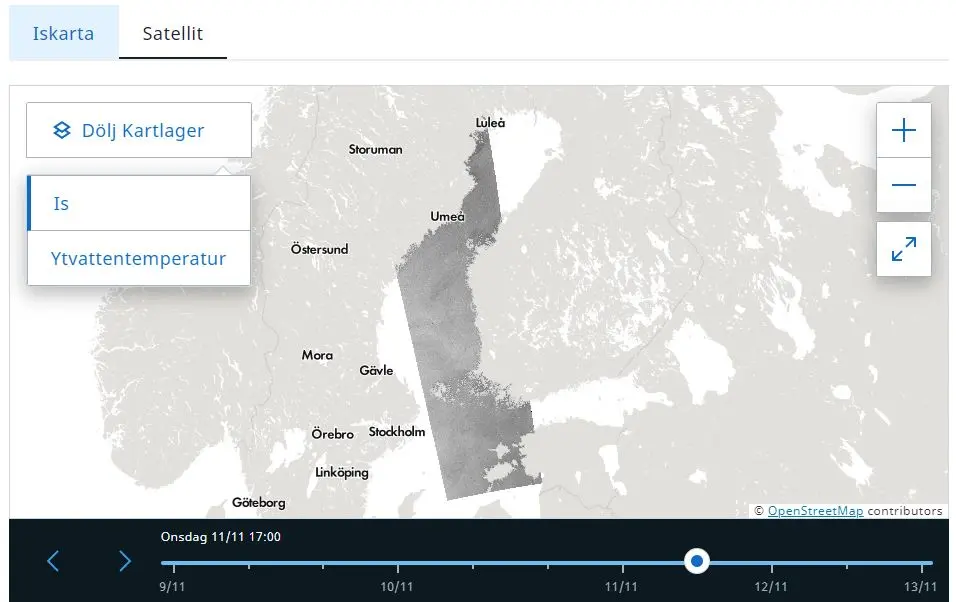
Task: Hide map layers with Dölj Kartlager
Action: pyautogui.click(x=139, y=130)
